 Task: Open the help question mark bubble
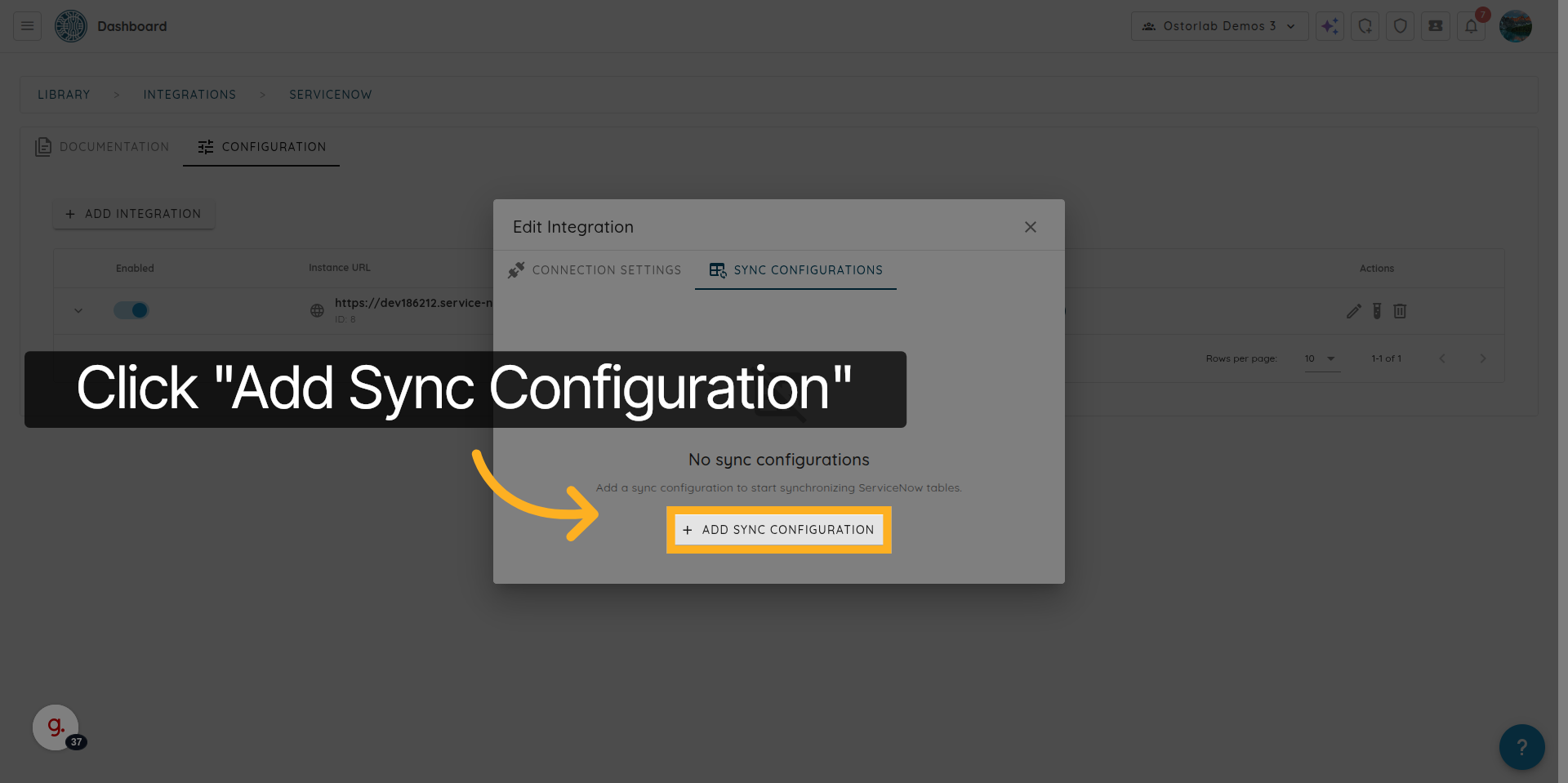(1521, 746)
